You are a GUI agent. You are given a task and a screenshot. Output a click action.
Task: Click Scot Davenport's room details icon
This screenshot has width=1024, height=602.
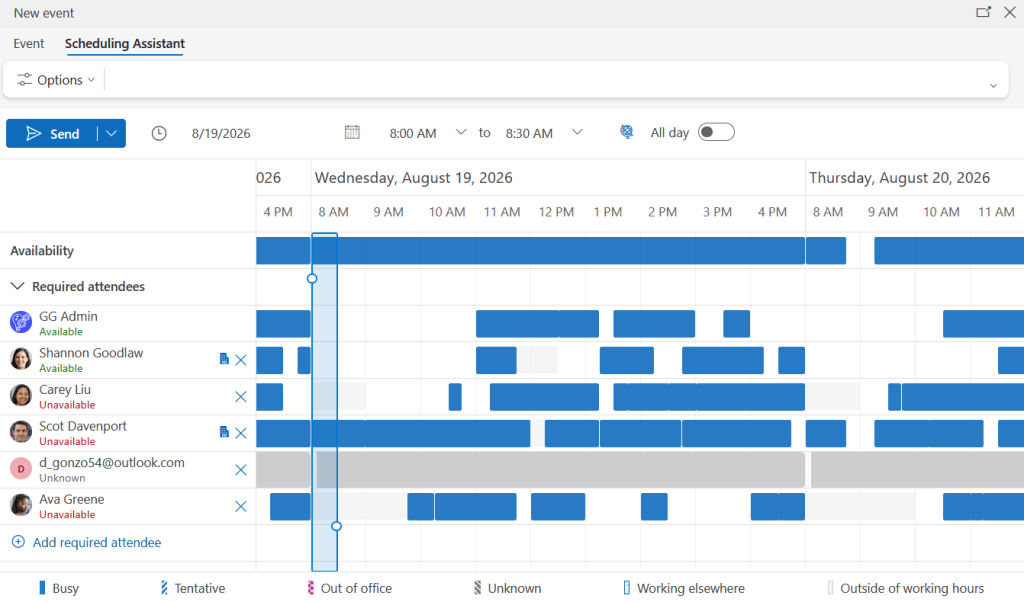coord(224,432)
